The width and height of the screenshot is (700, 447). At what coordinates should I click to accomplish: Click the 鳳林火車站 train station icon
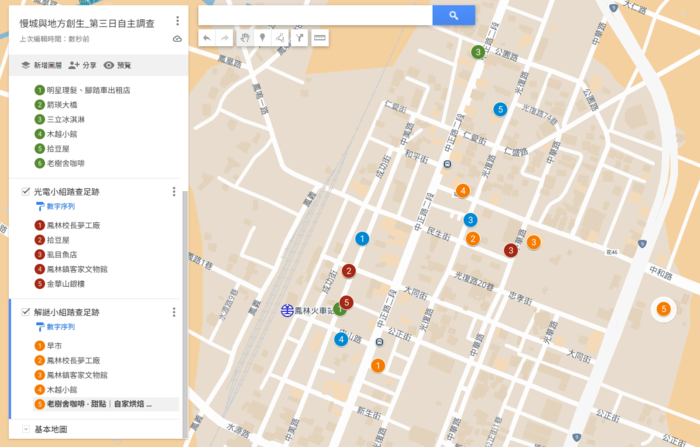pos(287,310)
